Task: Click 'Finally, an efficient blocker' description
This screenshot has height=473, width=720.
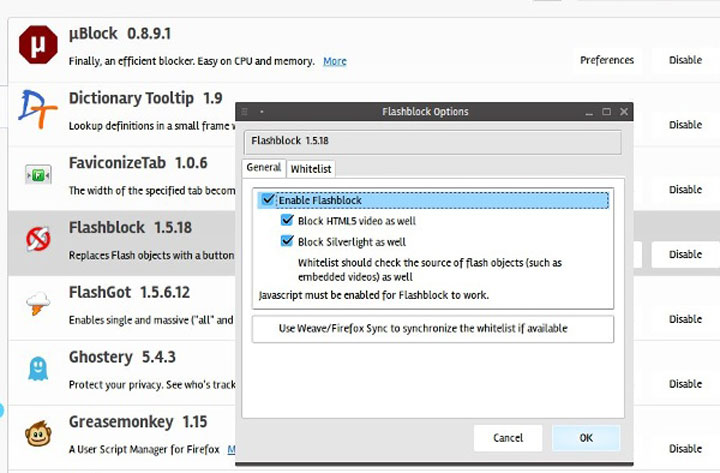Action: click(191, 61)
